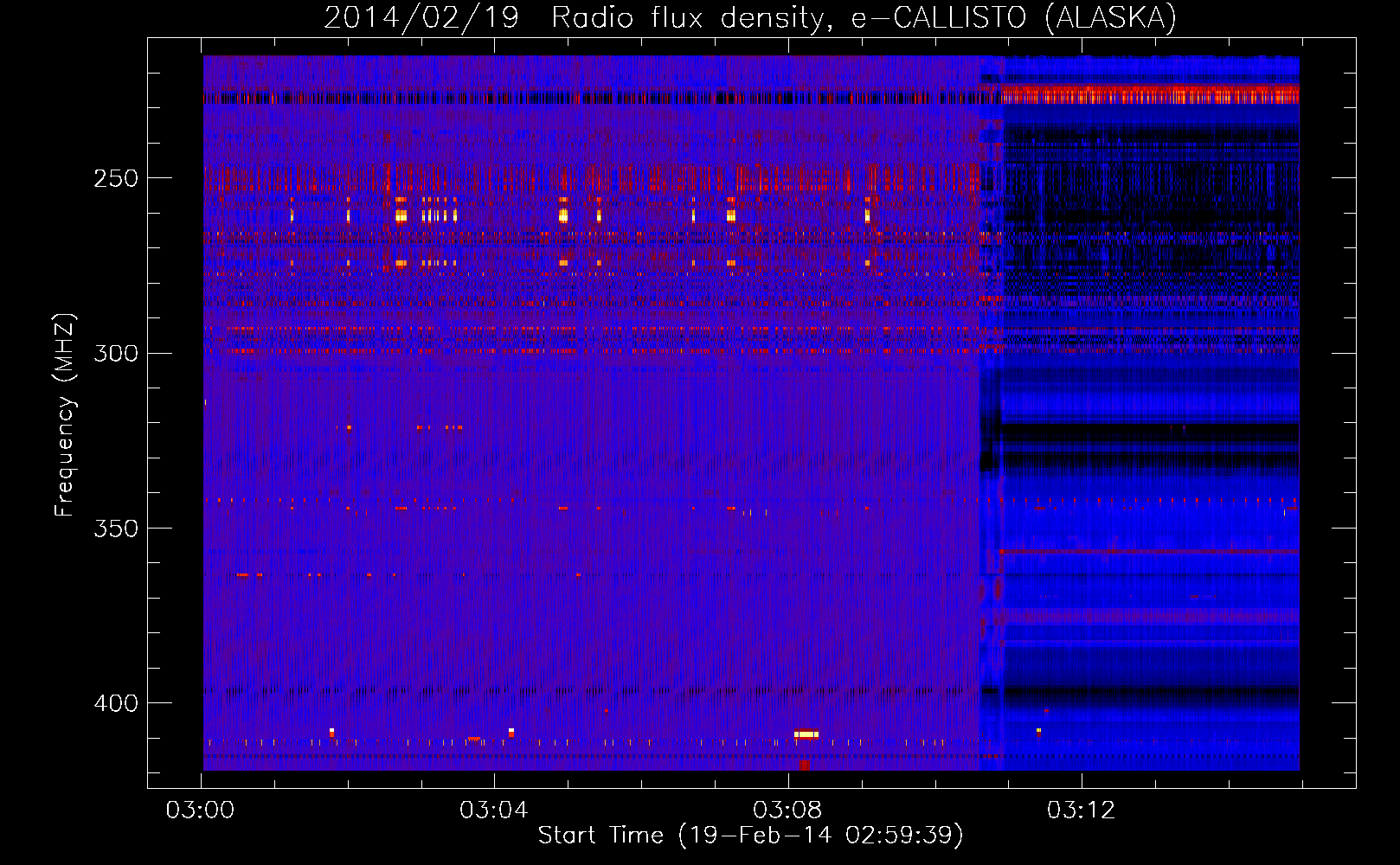The image size is (1400, 865).
Task: Click the 'Start Time (19-Feb-14 02:59:39)' label
Action: tap(750, 836)
